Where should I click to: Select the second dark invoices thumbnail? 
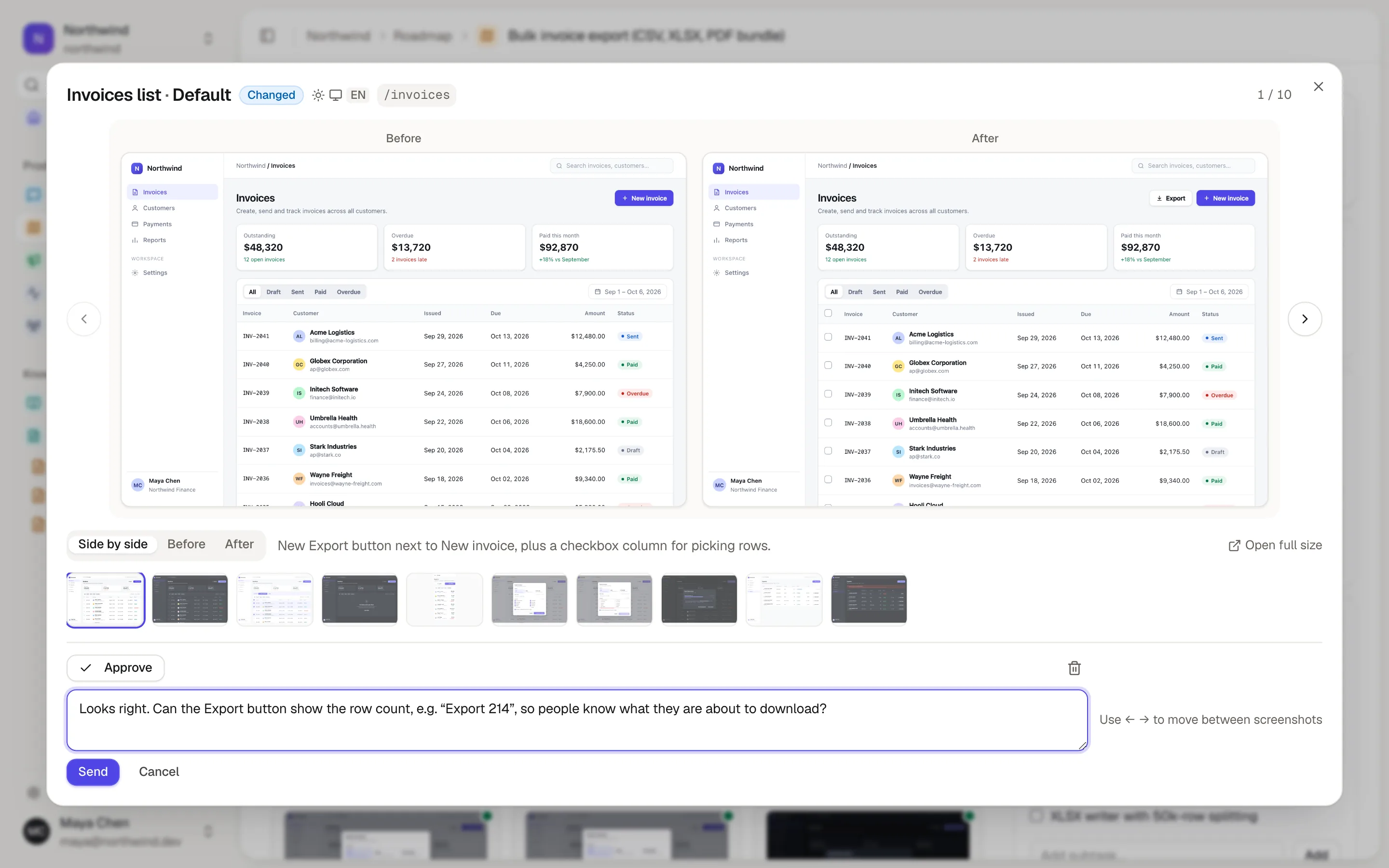pos(190,599)
